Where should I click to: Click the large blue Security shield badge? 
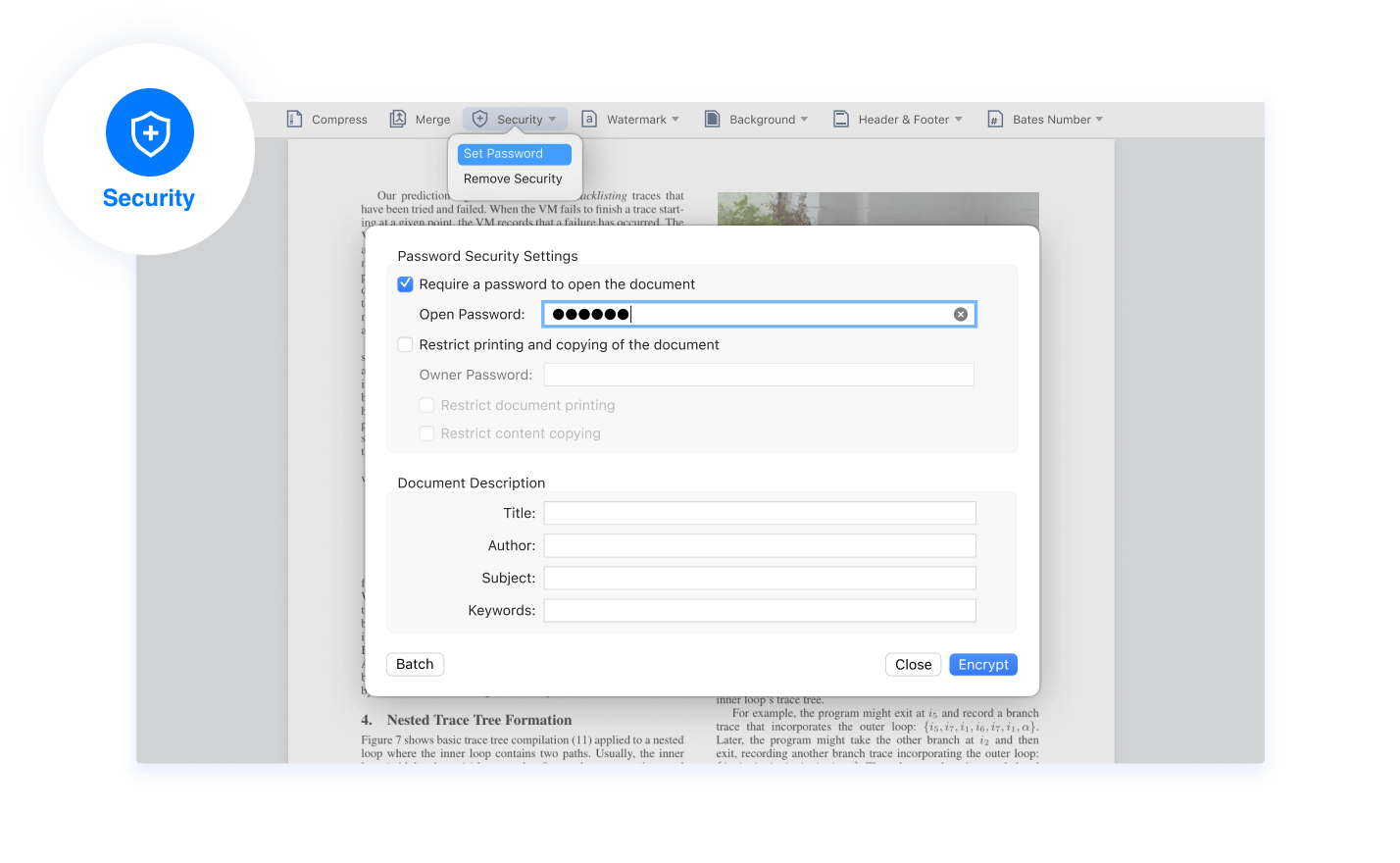coord(150,132)
